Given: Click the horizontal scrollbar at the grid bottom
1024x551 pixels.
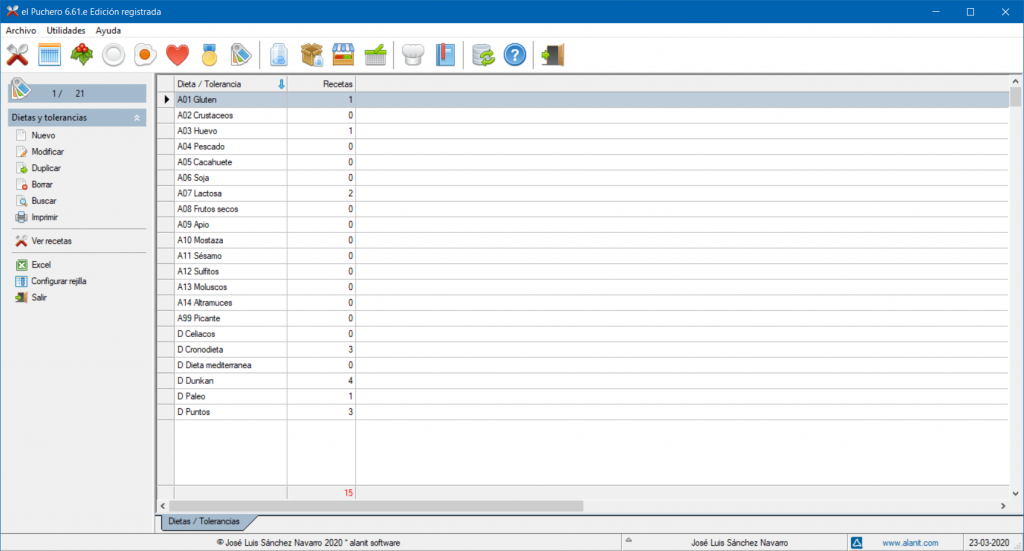Looking at the screenshot, I should click(380, 506).
